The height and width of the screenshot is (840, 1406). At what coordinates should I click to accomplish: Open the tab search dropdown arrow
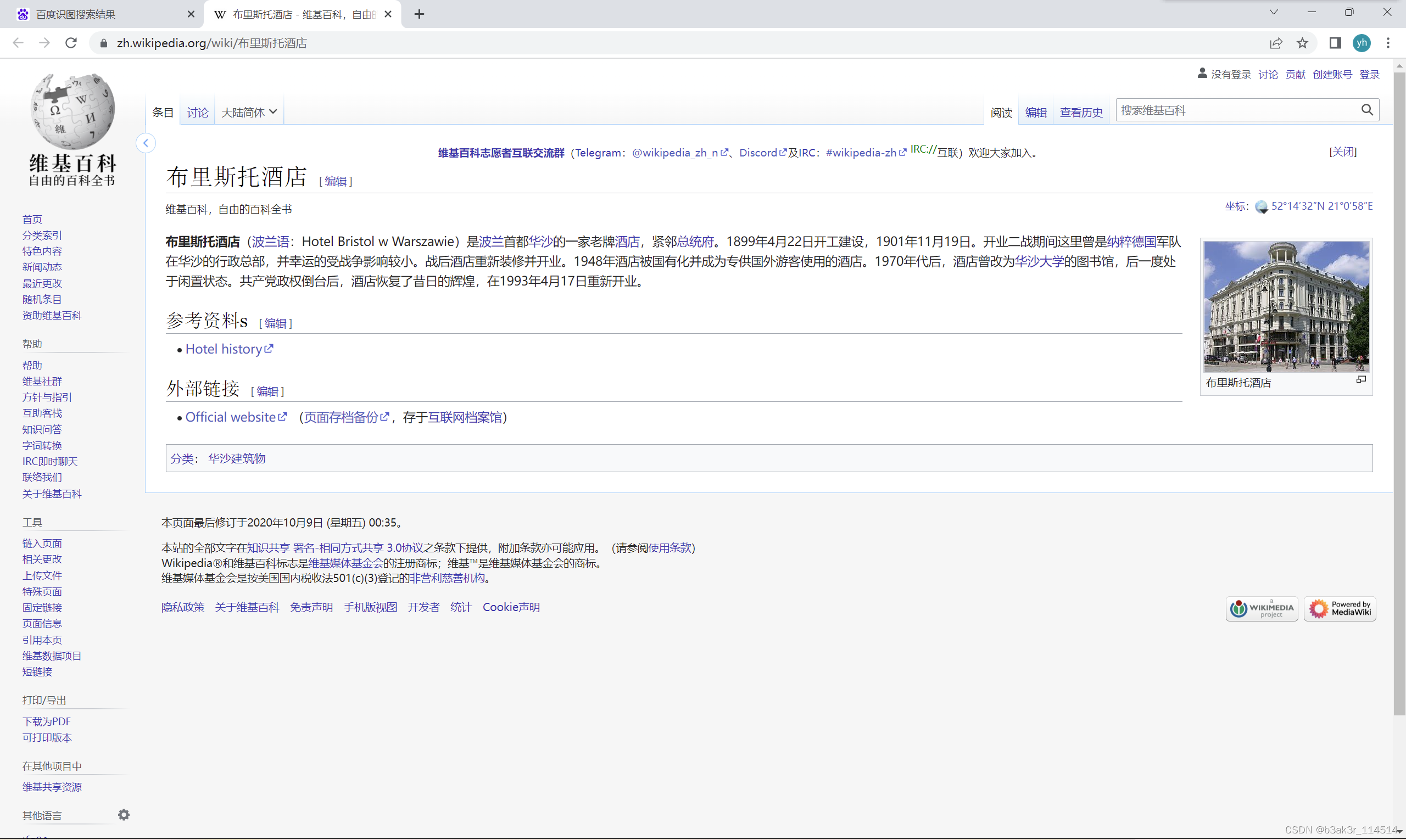click(1274, 13)
